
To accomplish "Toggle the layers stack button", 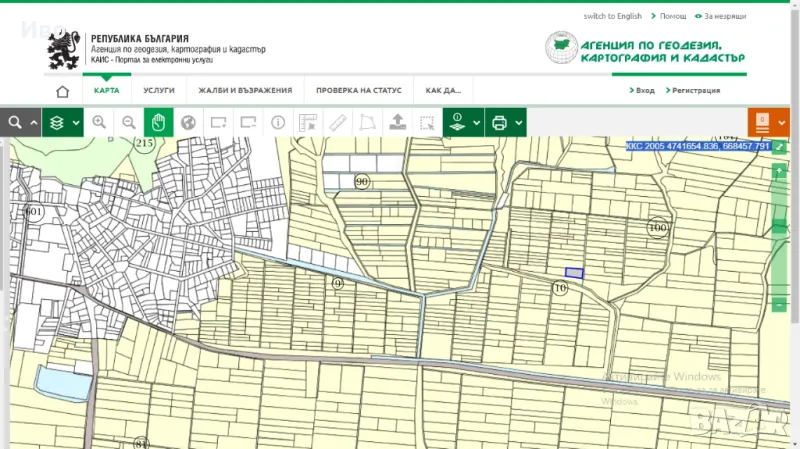I will (57, 123).
